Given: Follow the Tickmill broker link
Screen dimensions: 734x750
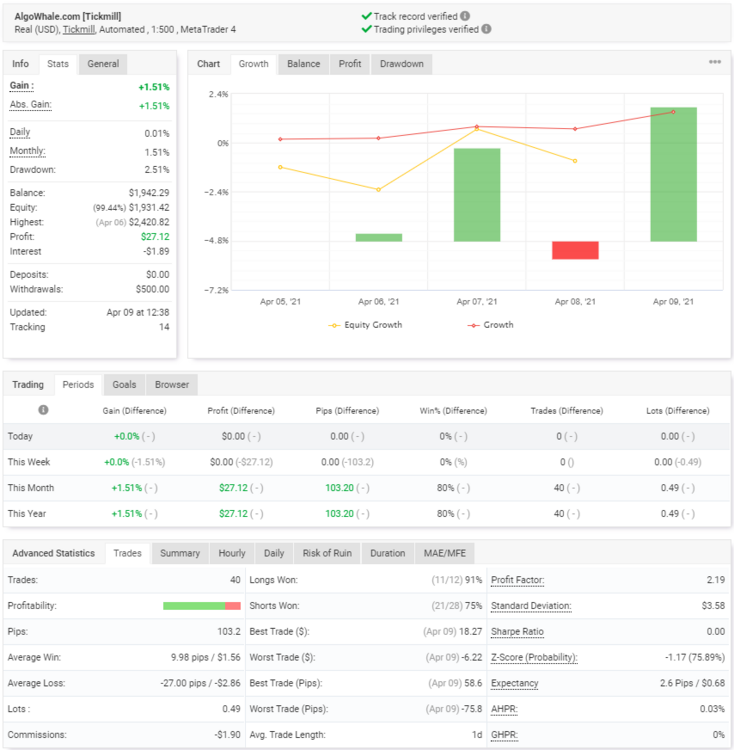Looking at the screenshot, I should [79, 30].
